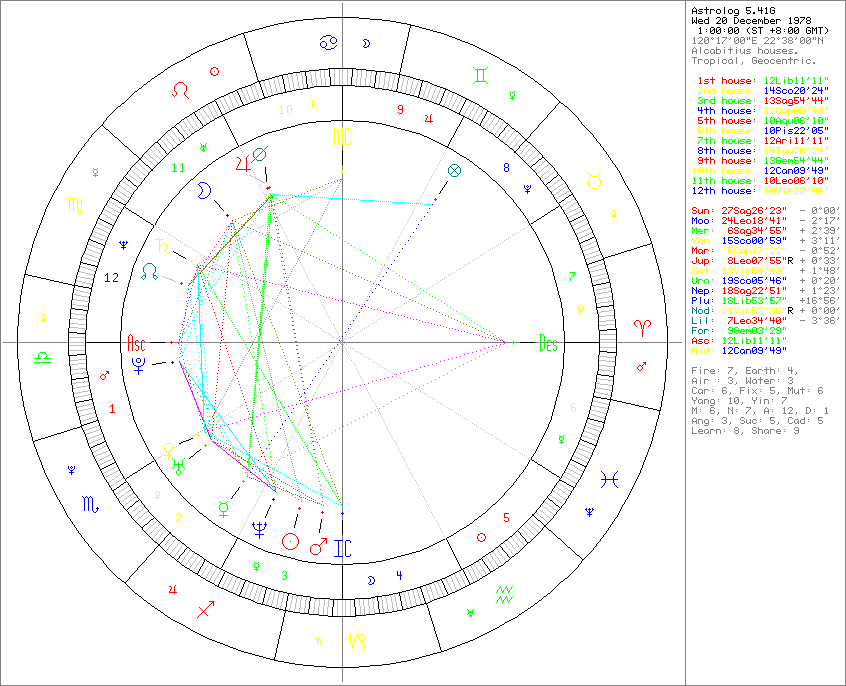846x686 pixels.
Task: Click the Mars glyph beside the Sun
Action: 317,547
